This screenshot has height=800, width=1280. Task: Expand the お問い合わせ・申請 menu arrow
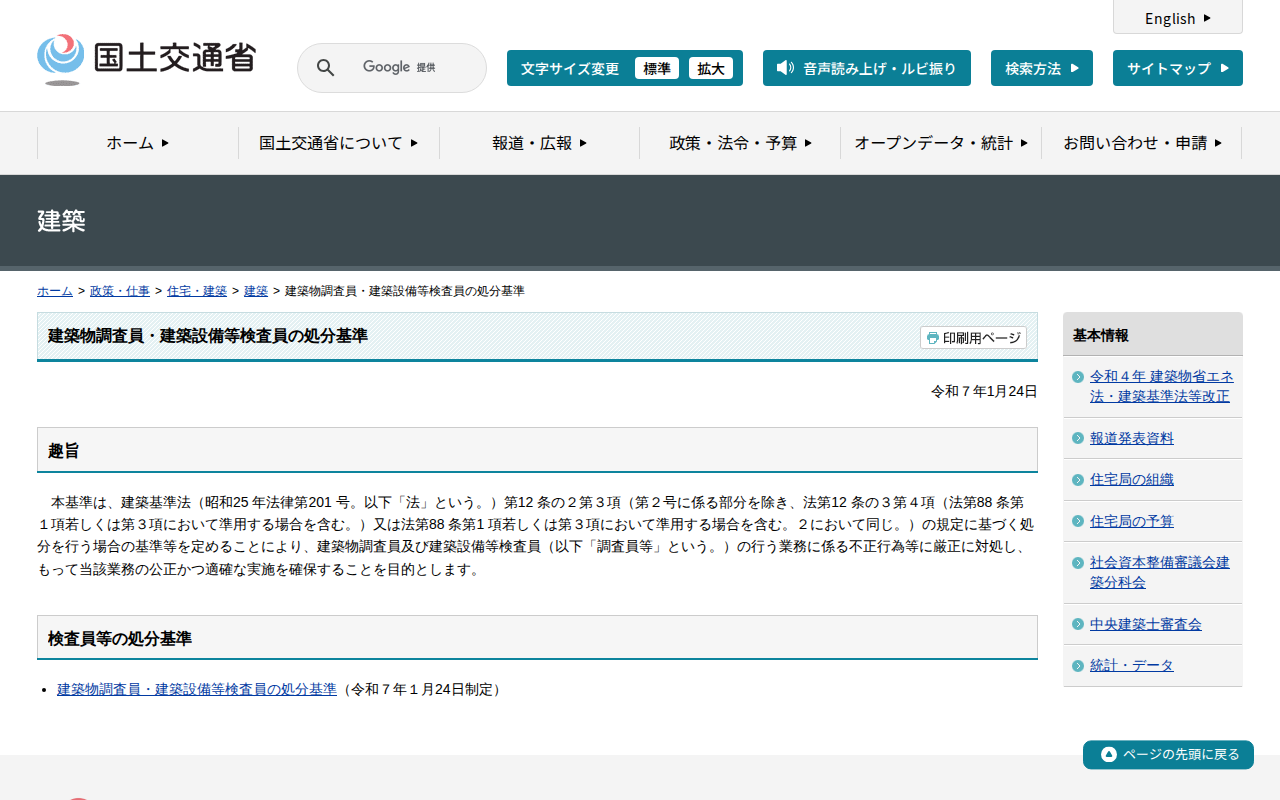coord(1218,143)
